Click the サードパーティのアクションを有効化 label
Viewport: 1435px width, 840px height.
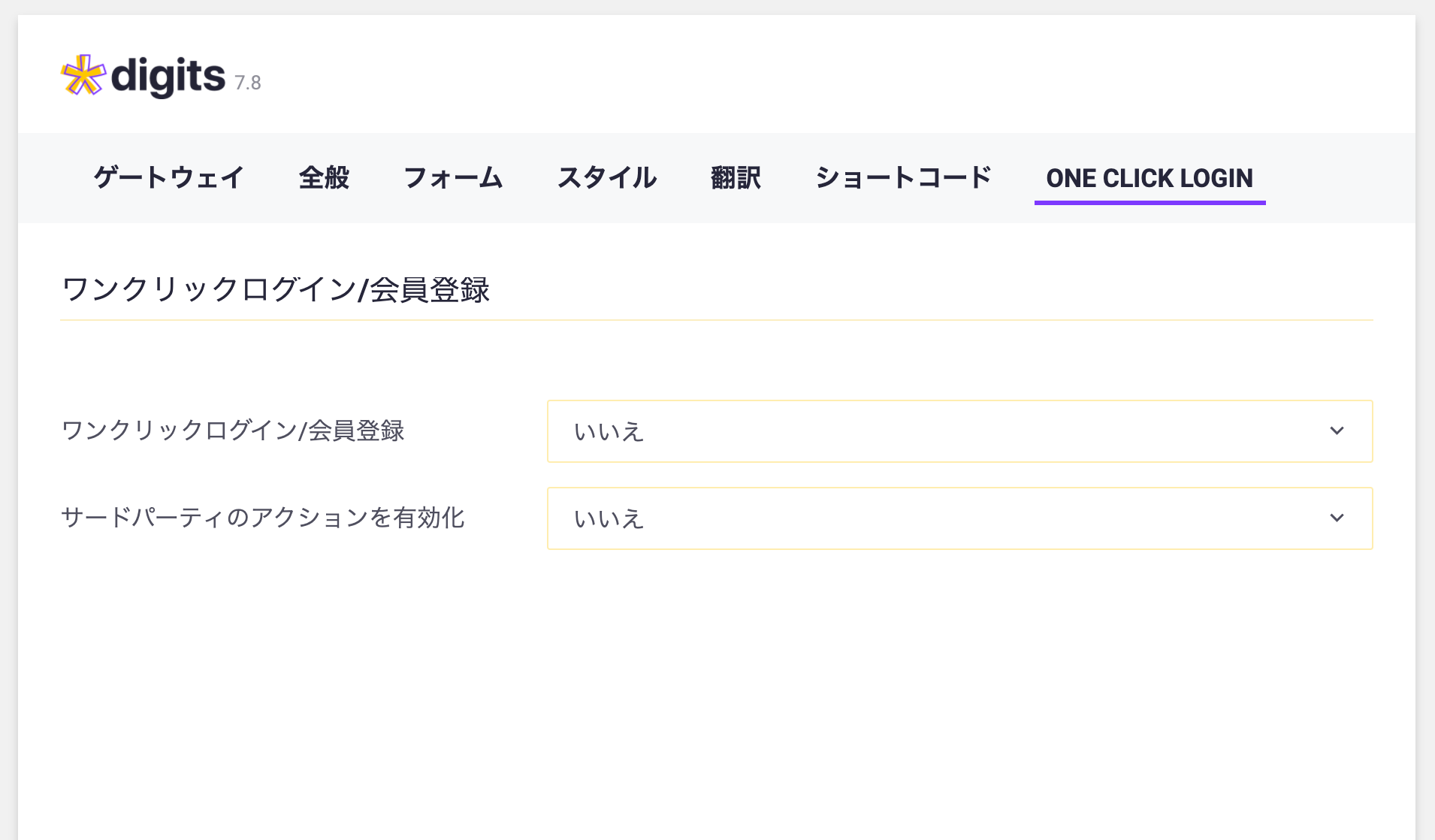[x=263, y=518]
